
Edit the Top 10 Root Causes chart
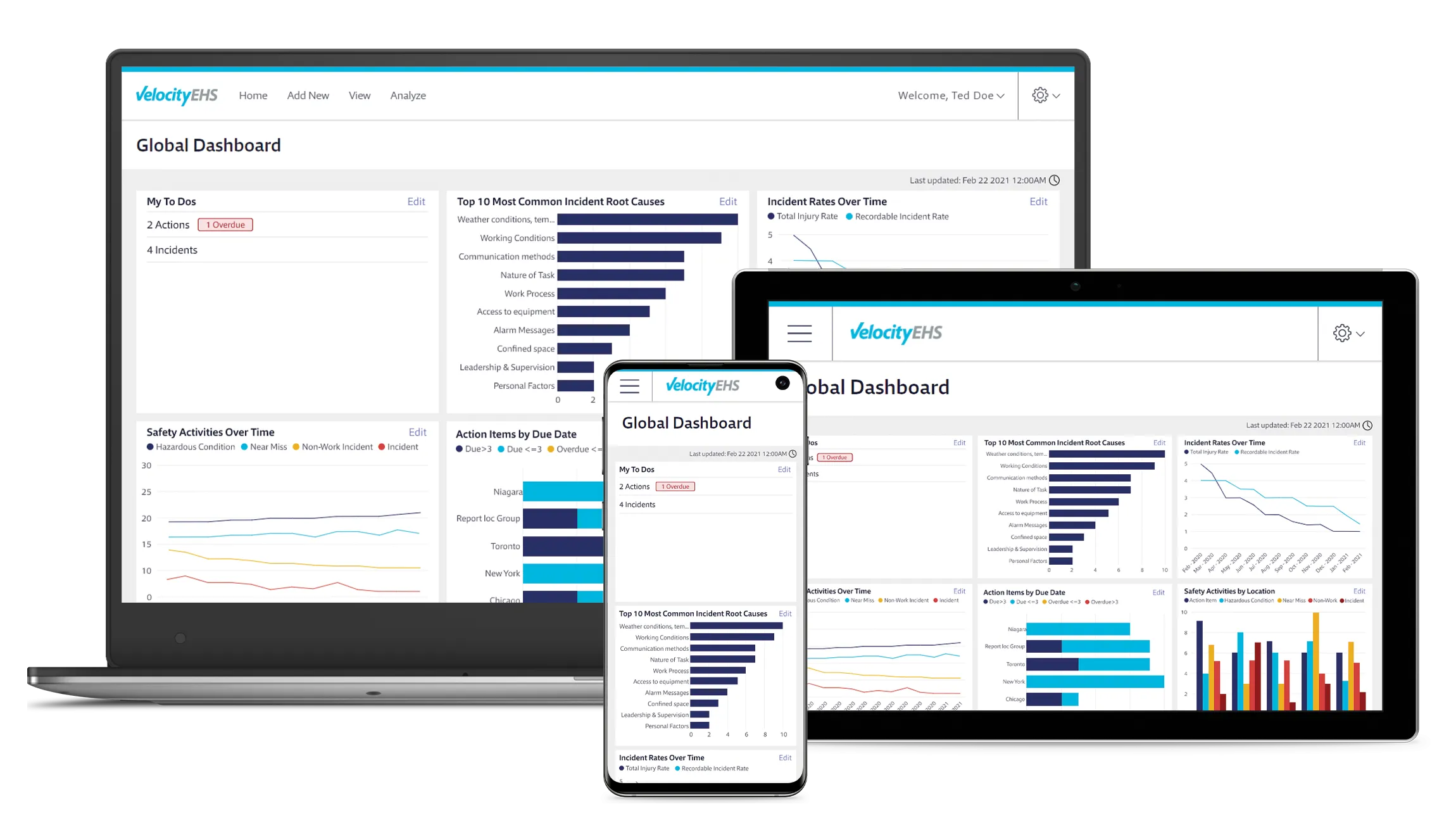(728, 201)
